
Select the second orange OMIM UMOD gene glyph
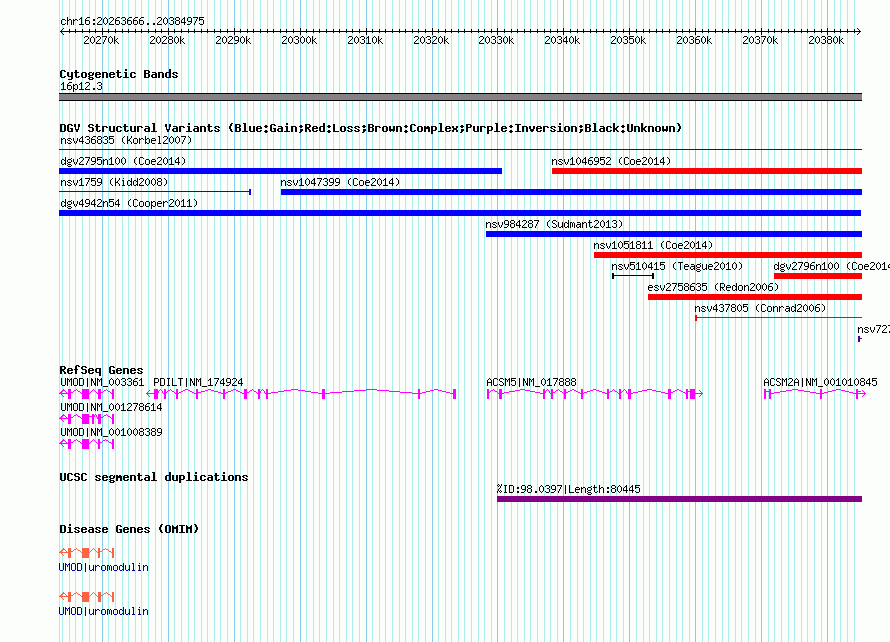click(87, 597)
